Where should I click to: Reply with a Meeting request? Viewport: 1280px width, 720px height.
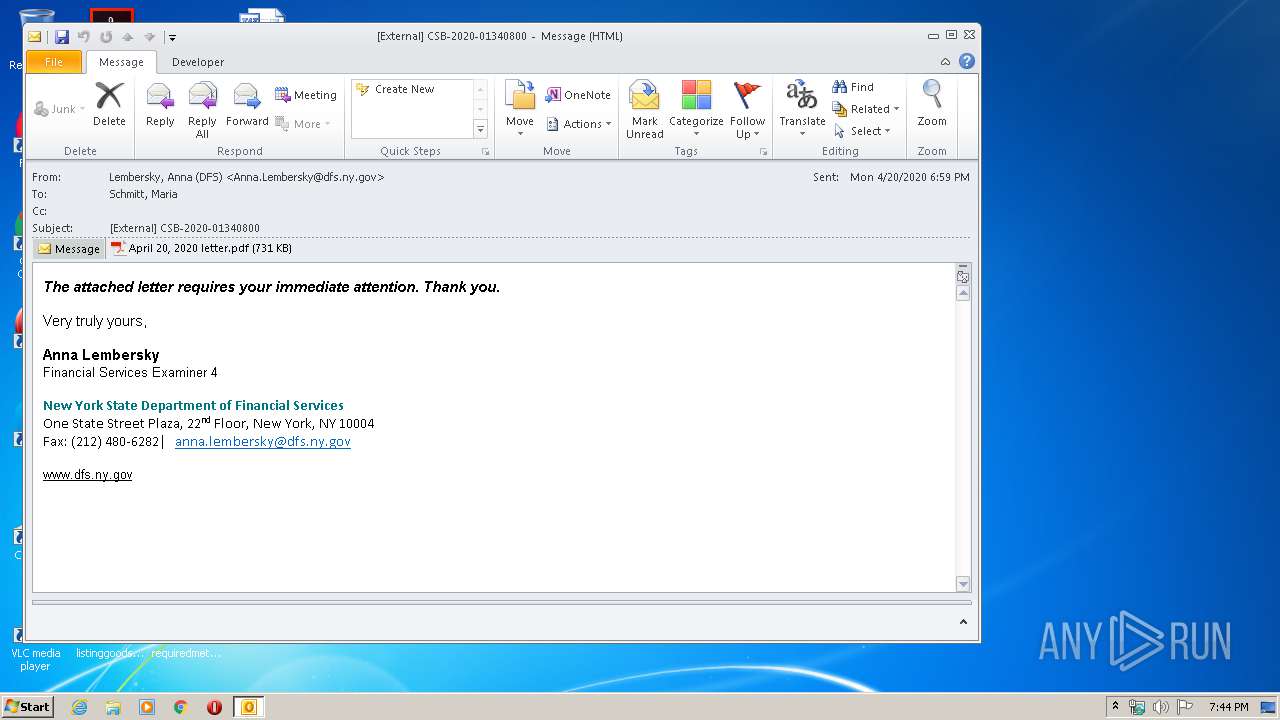[306, 95]
